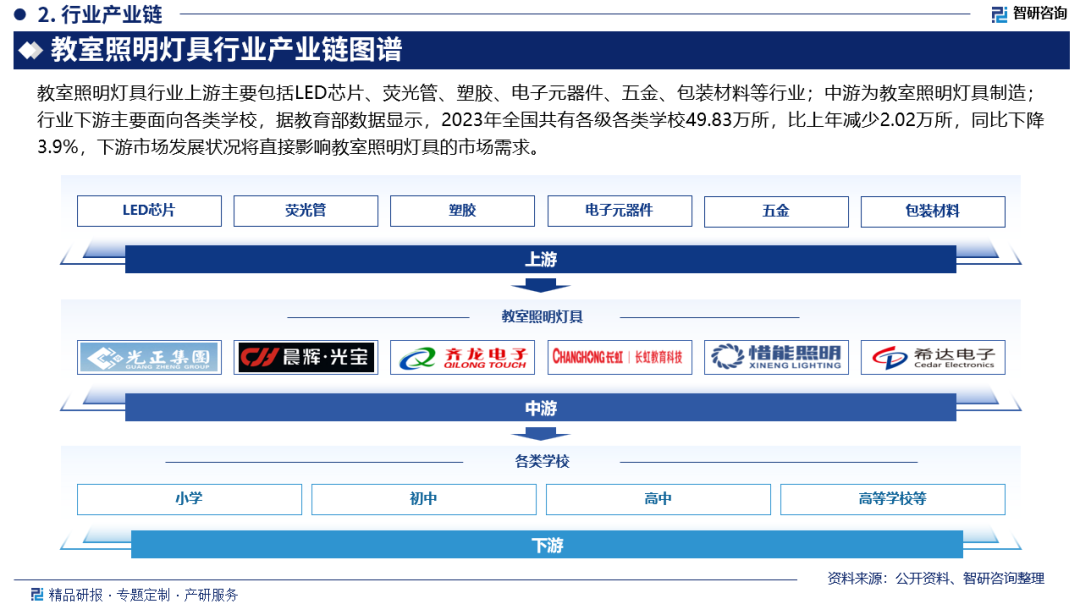Toggle the 五金 category box
The width and height of the screenshot is (1080, 604).
tap(776, 211)
